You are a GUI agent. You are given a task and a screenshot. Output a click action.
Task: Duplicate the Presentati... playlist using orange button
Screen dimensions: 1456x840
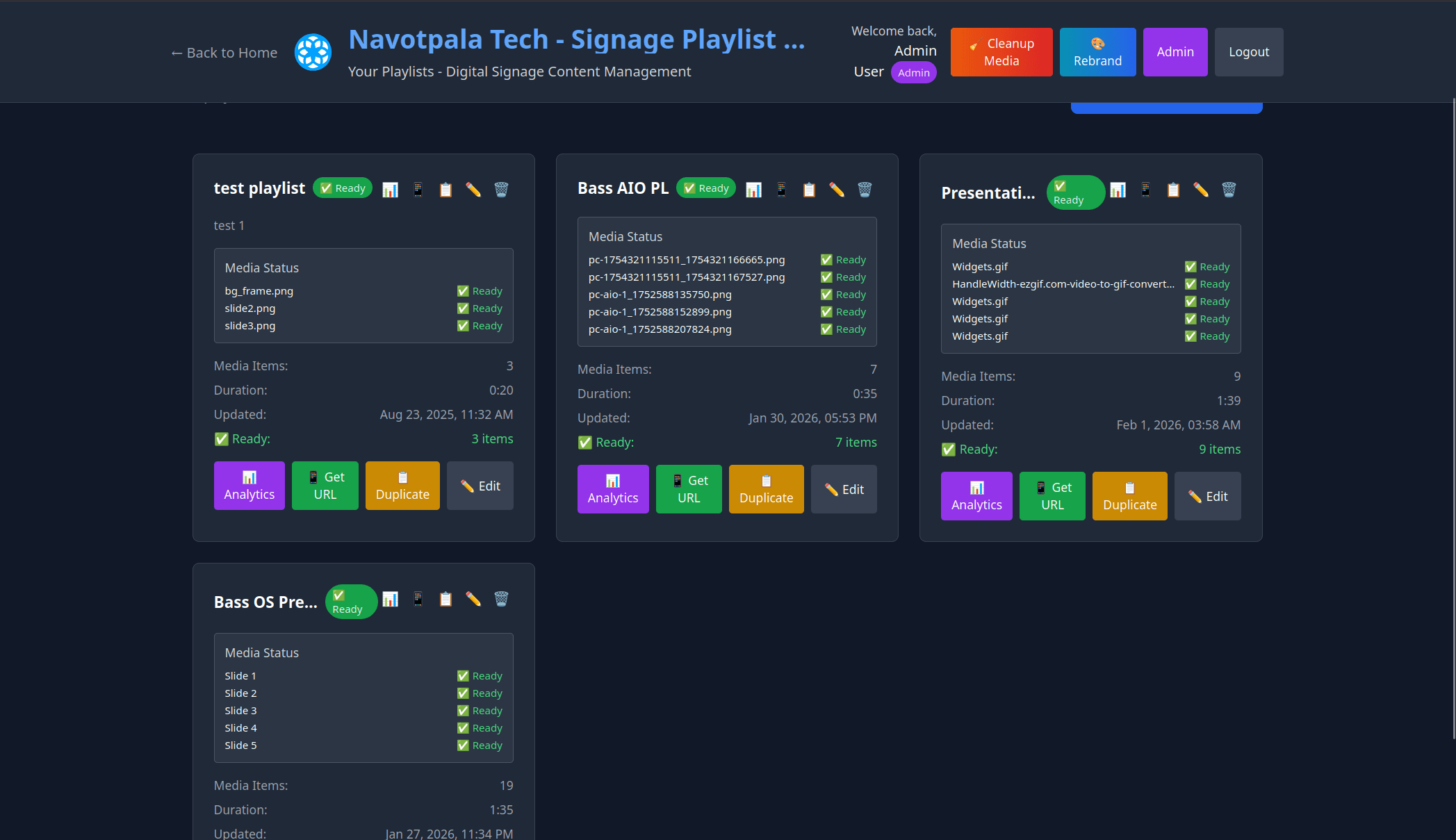coord(1129,496)
